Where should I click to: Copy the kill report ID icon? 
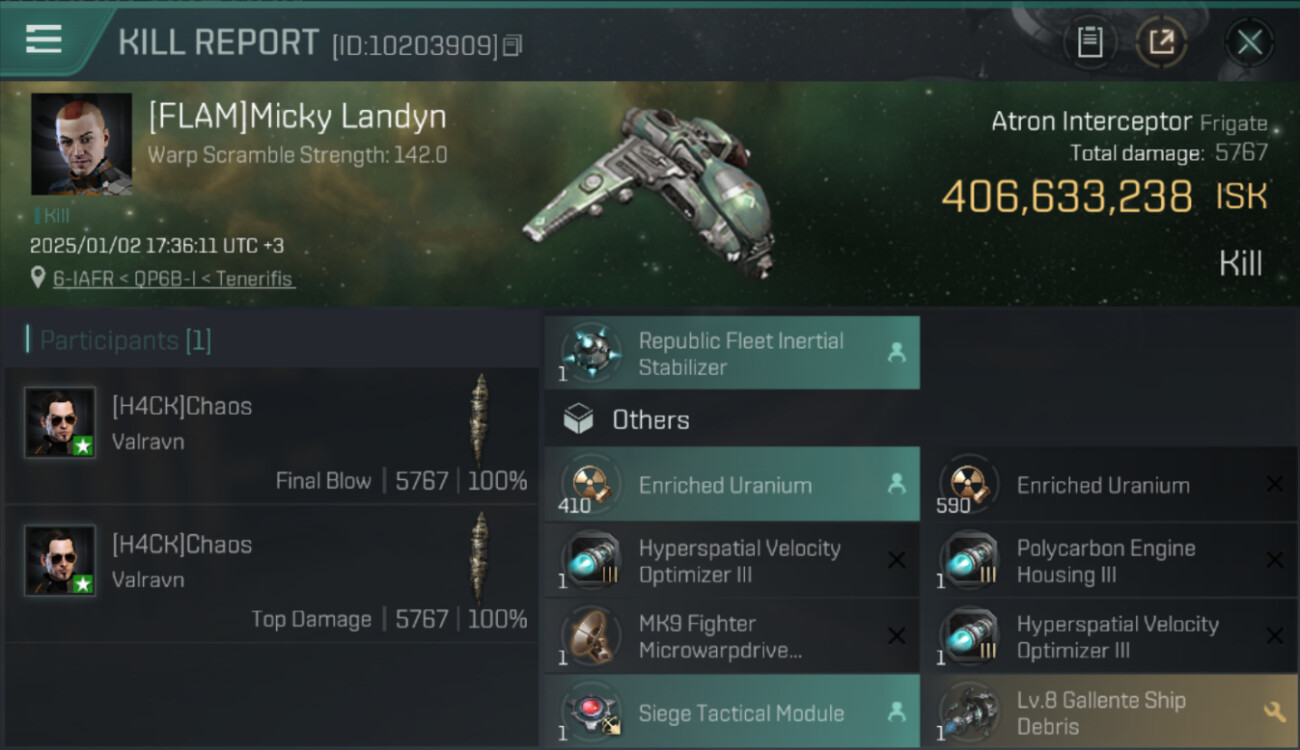pos(512,45)
